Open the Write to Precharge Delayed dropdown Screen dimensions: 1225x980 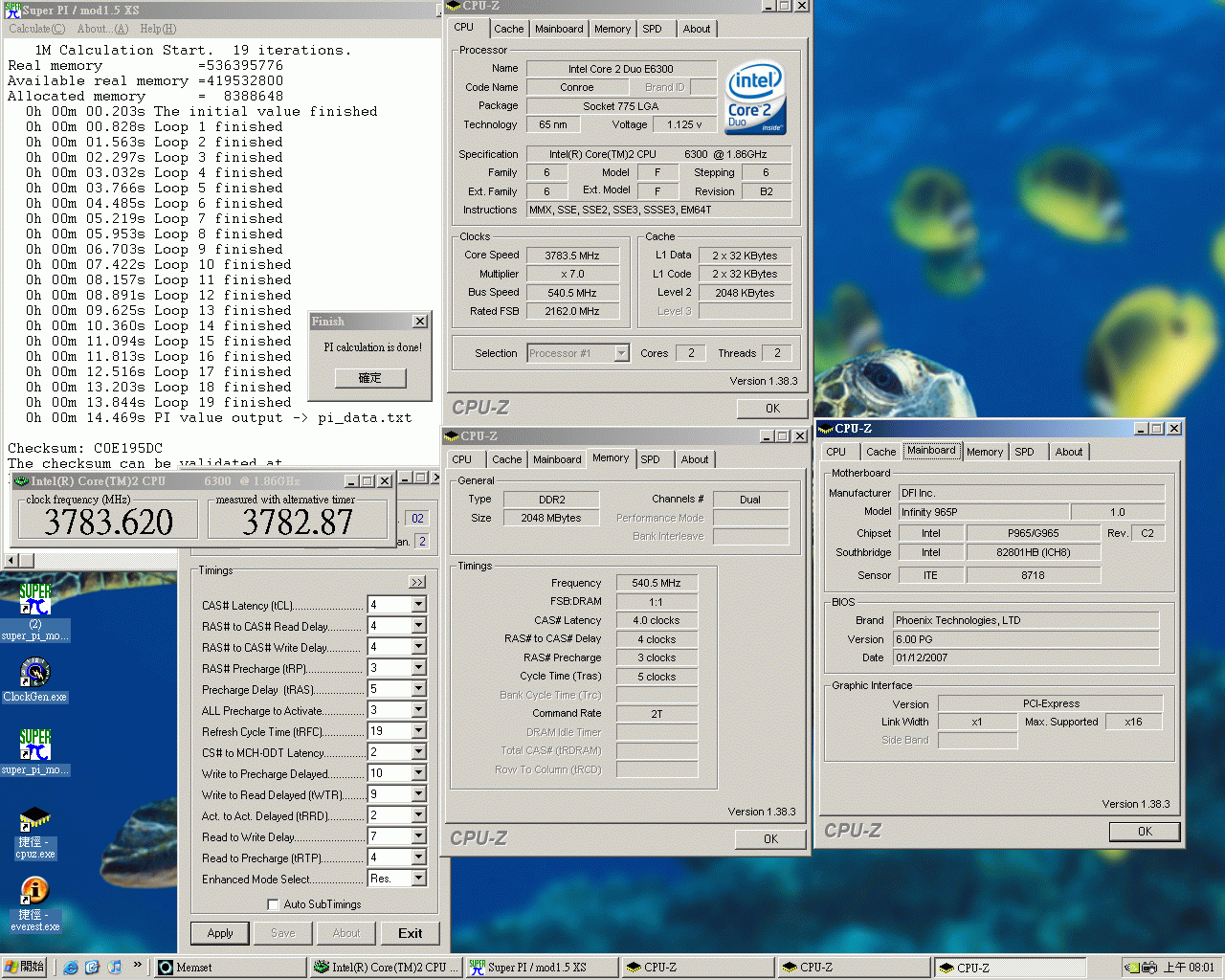418,773
